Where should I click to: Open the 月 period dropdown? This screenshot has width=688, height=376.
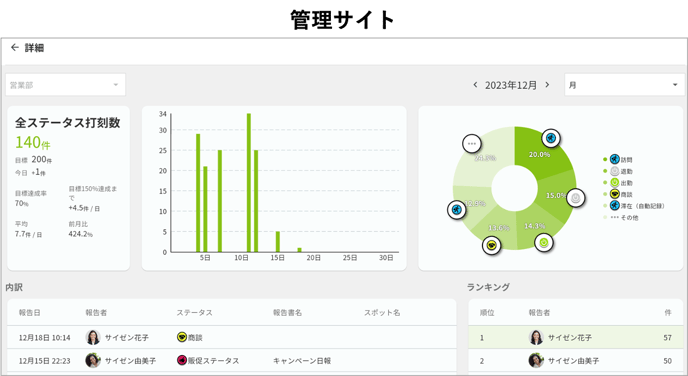coord(624,85)
